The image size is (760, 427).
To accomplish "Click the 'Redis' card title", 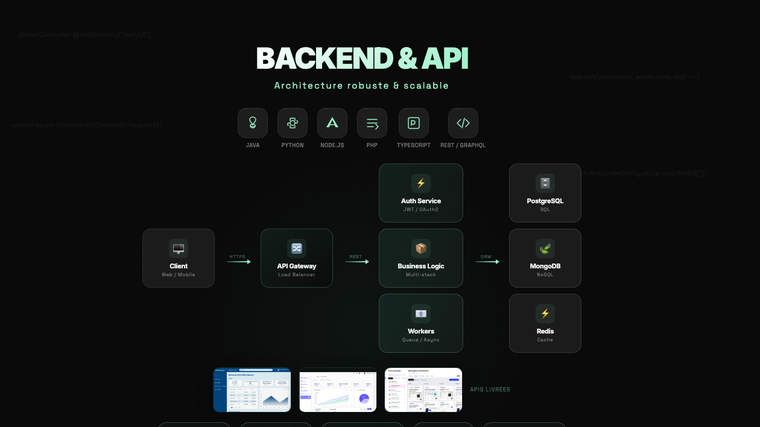I will tap(545, 331).
